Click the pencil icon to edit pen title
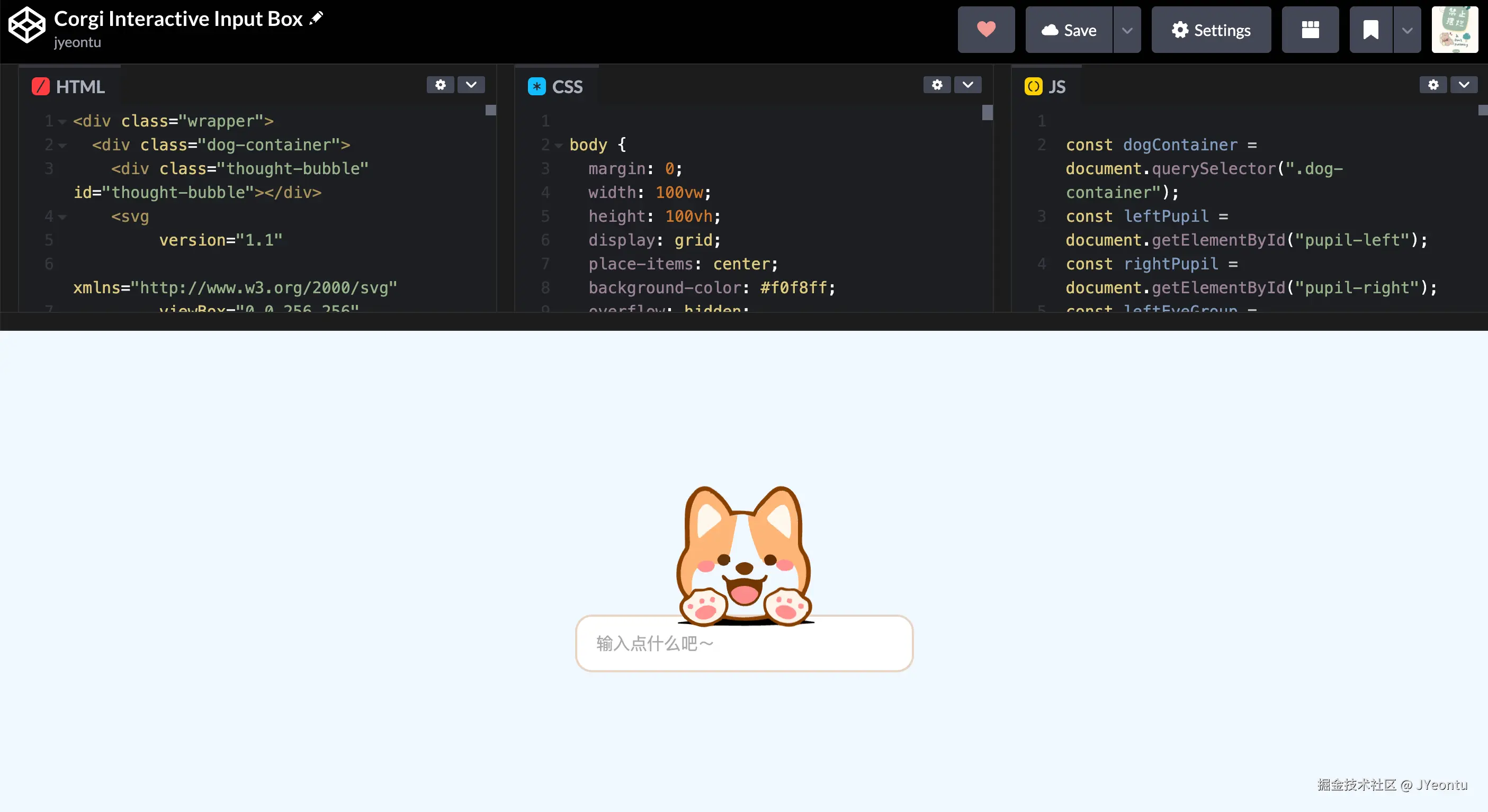1488x812 pixels. [x=317, y=19]
